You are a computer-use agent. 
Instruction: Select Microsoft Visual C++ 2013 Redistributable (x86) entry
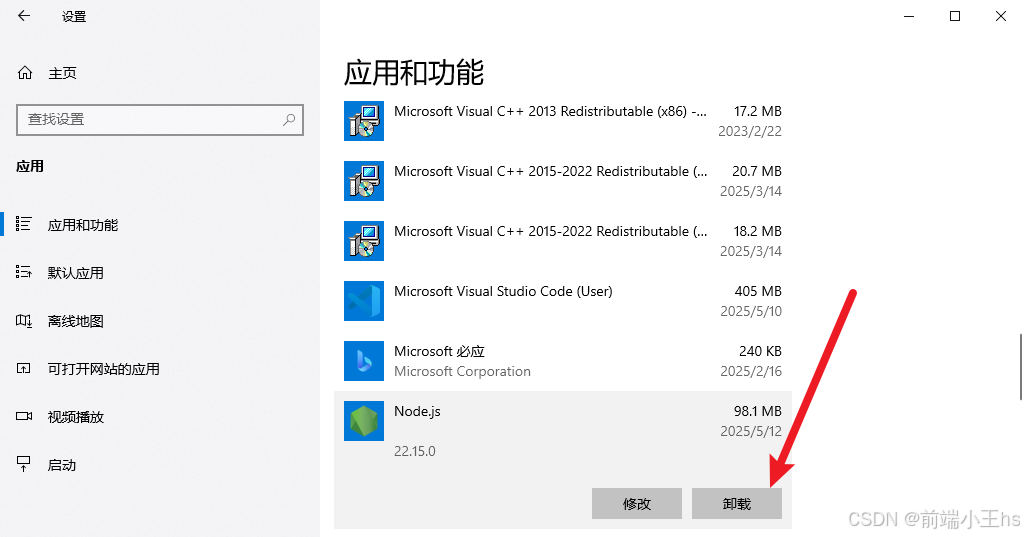tap(550, 112)
